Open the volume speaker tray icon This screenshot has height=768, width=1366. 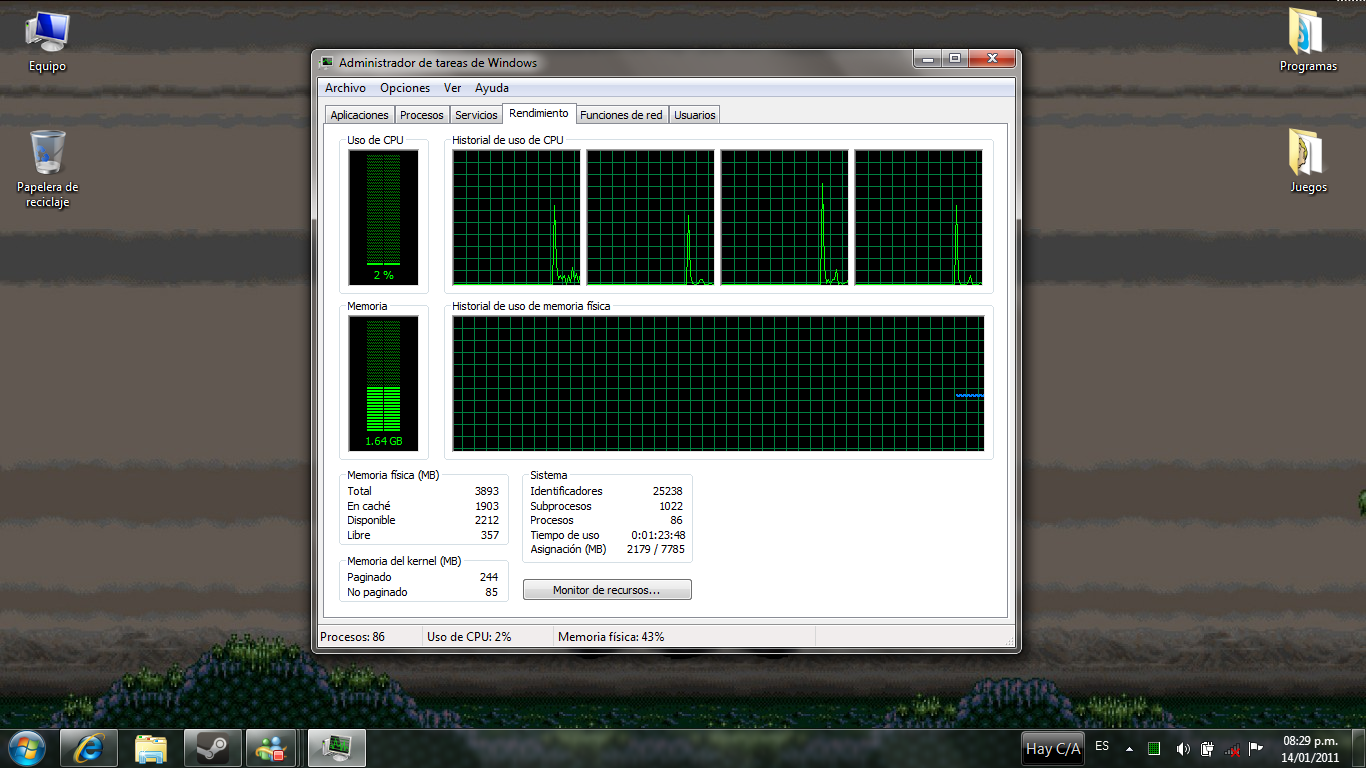[1182, 748]
